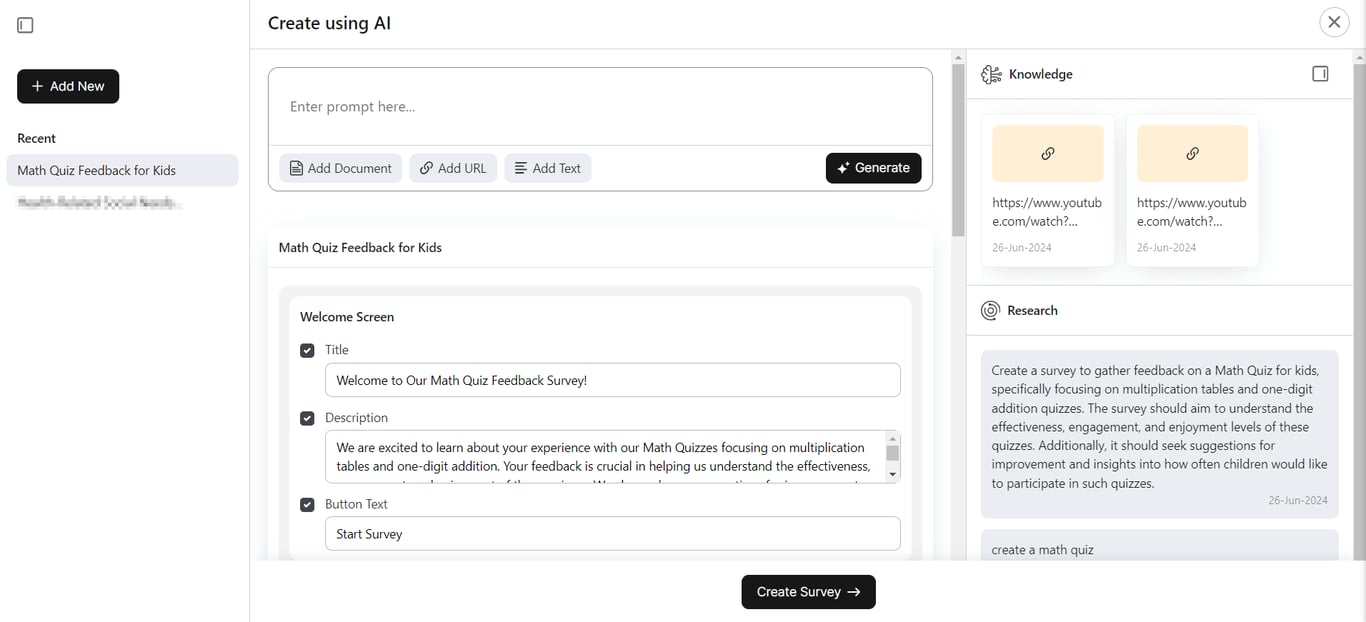Click Add Document button

point(340,168)
